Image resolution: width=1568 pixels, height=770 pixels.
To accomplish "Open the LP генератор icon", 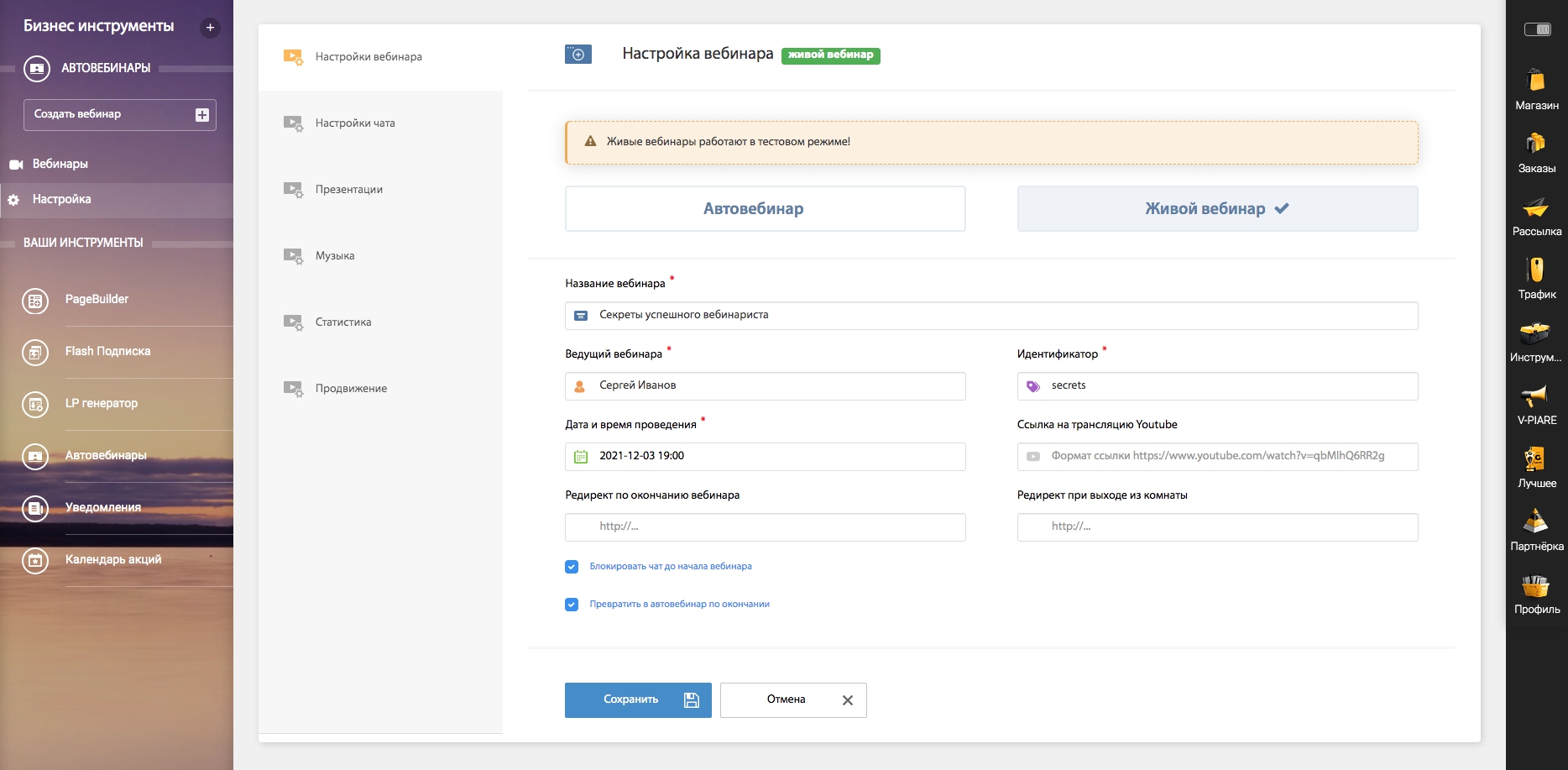I will tap(35, 404).
